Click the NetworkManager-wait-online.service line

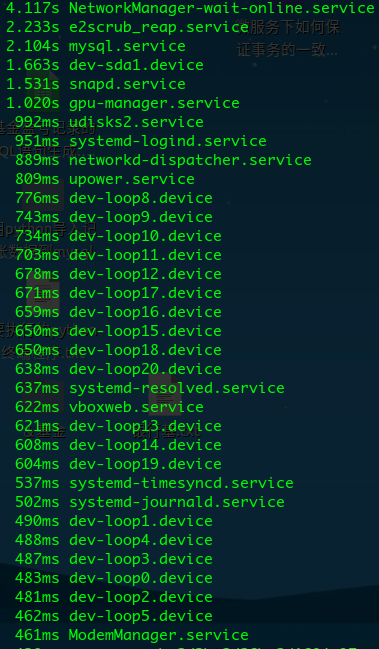(x=190, y=8)
